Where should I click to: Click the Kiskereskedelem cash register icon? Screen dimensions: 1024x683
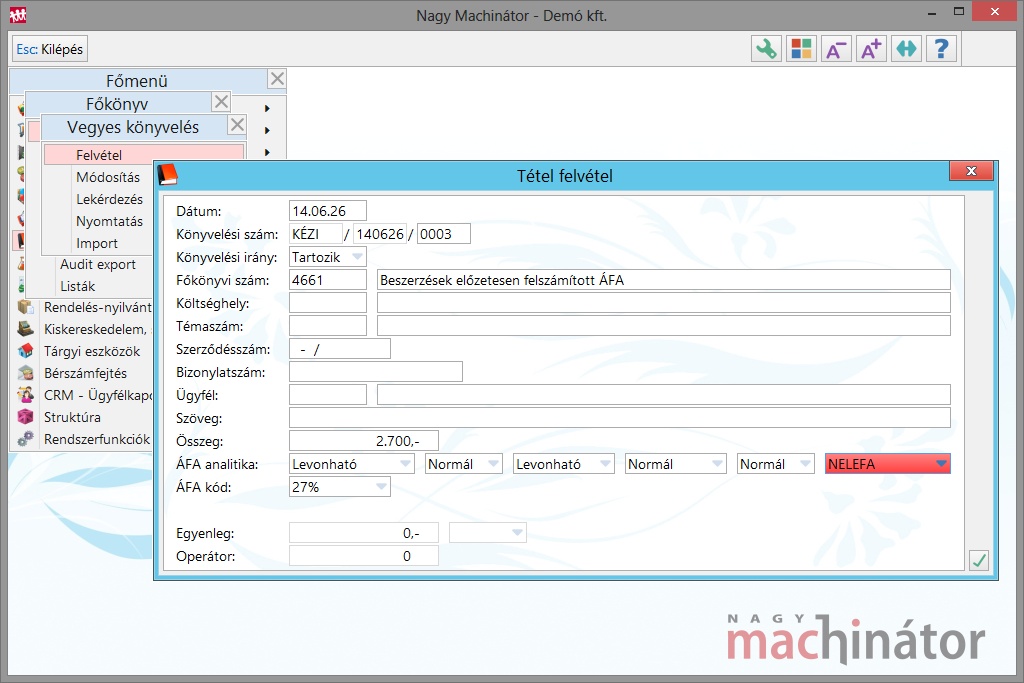pos(25,328)
